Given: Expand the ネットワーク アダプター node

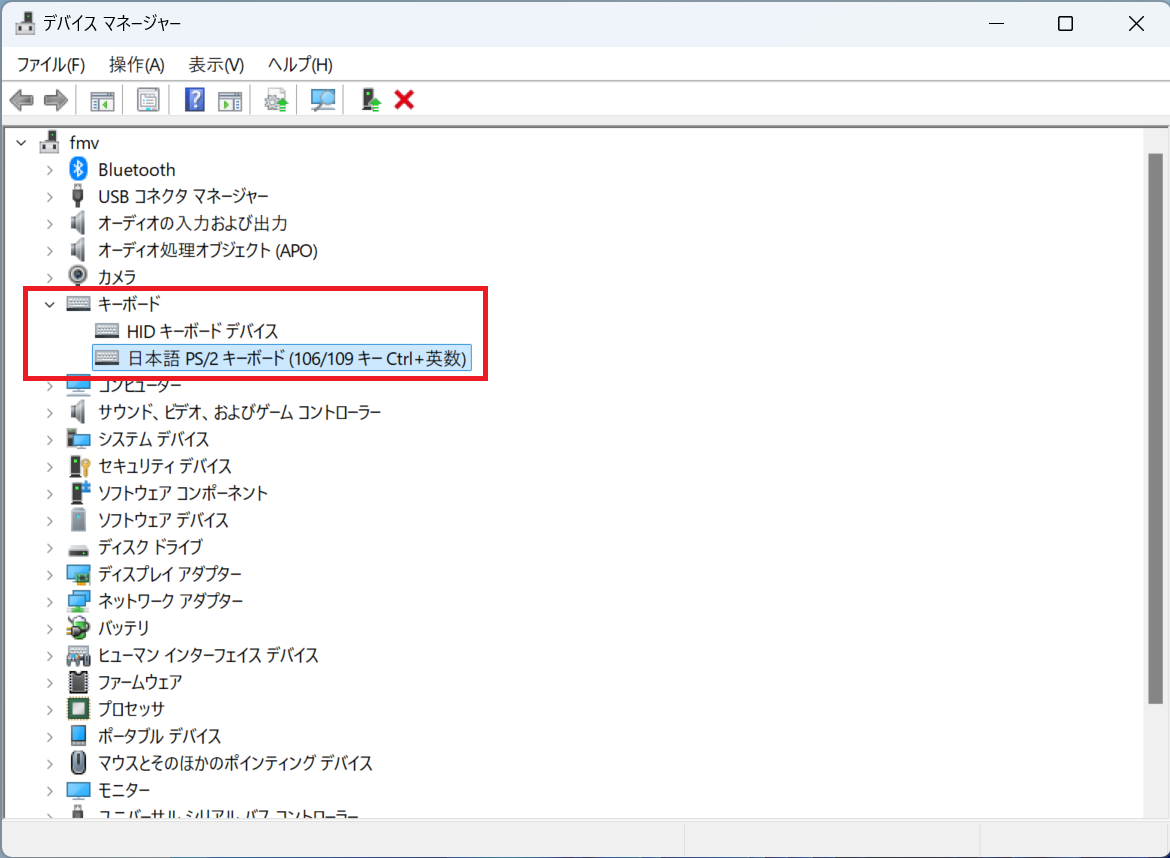Looking at the screenshot, I should coord(49,601).
